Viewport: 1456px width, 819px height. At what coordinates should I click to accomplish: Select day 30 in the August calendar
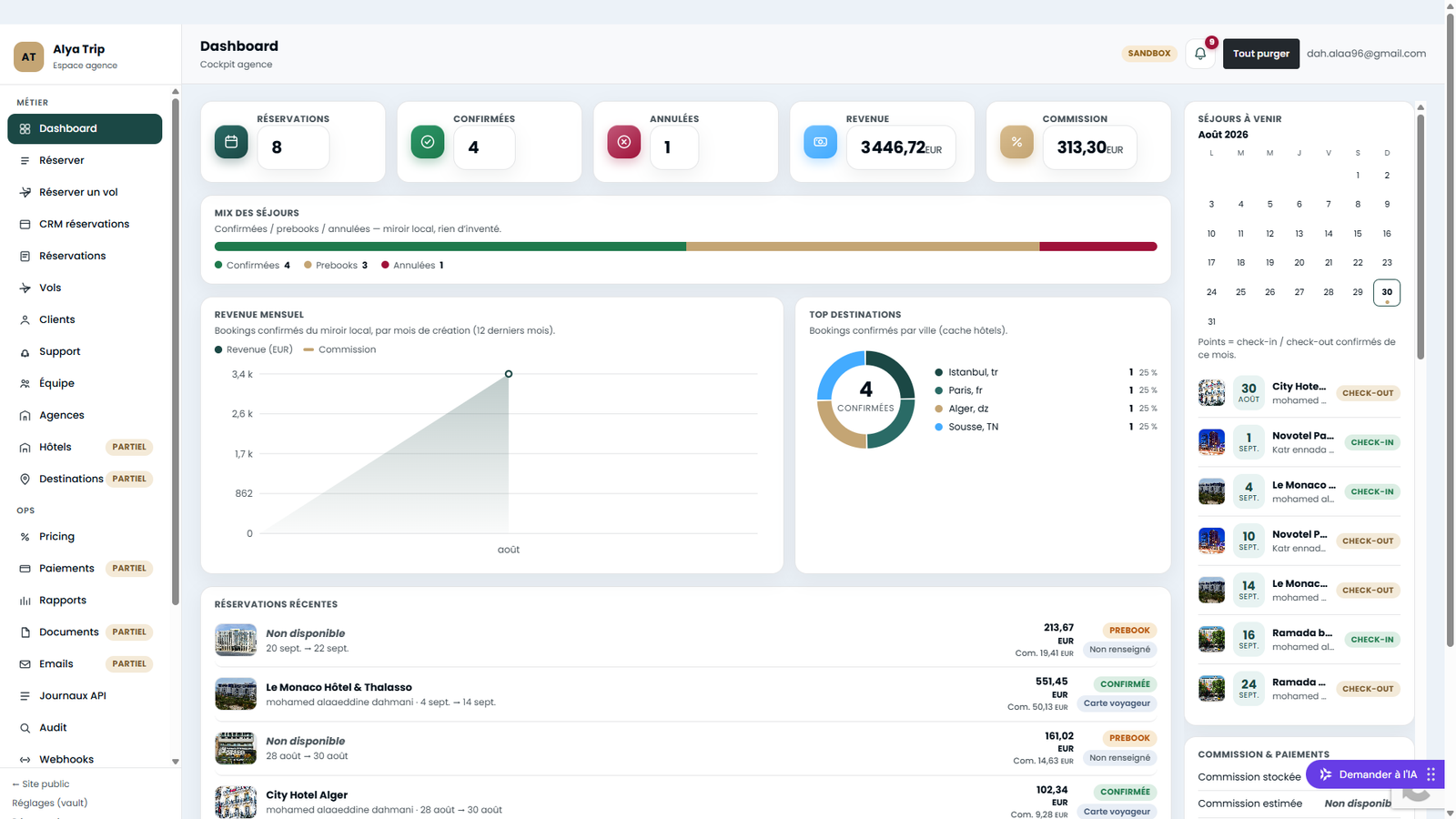(x=1387, y=292)
